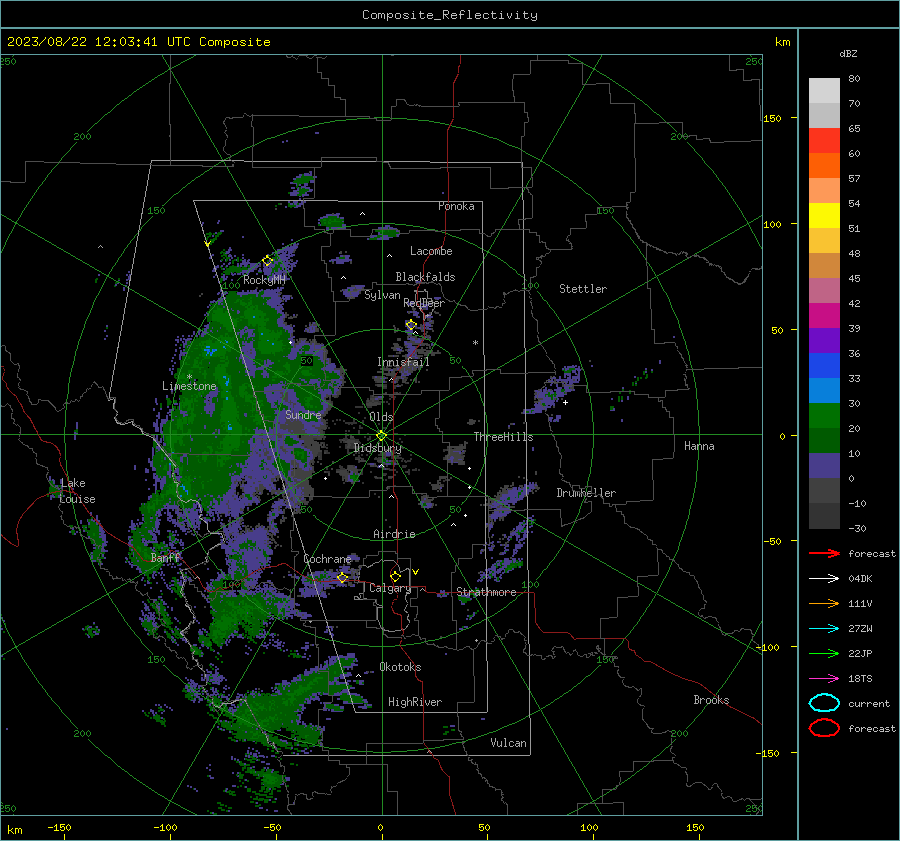Click the yellow diamond marker at Calgary
Screen dimensions: 900x841
(x=395, y=576)
